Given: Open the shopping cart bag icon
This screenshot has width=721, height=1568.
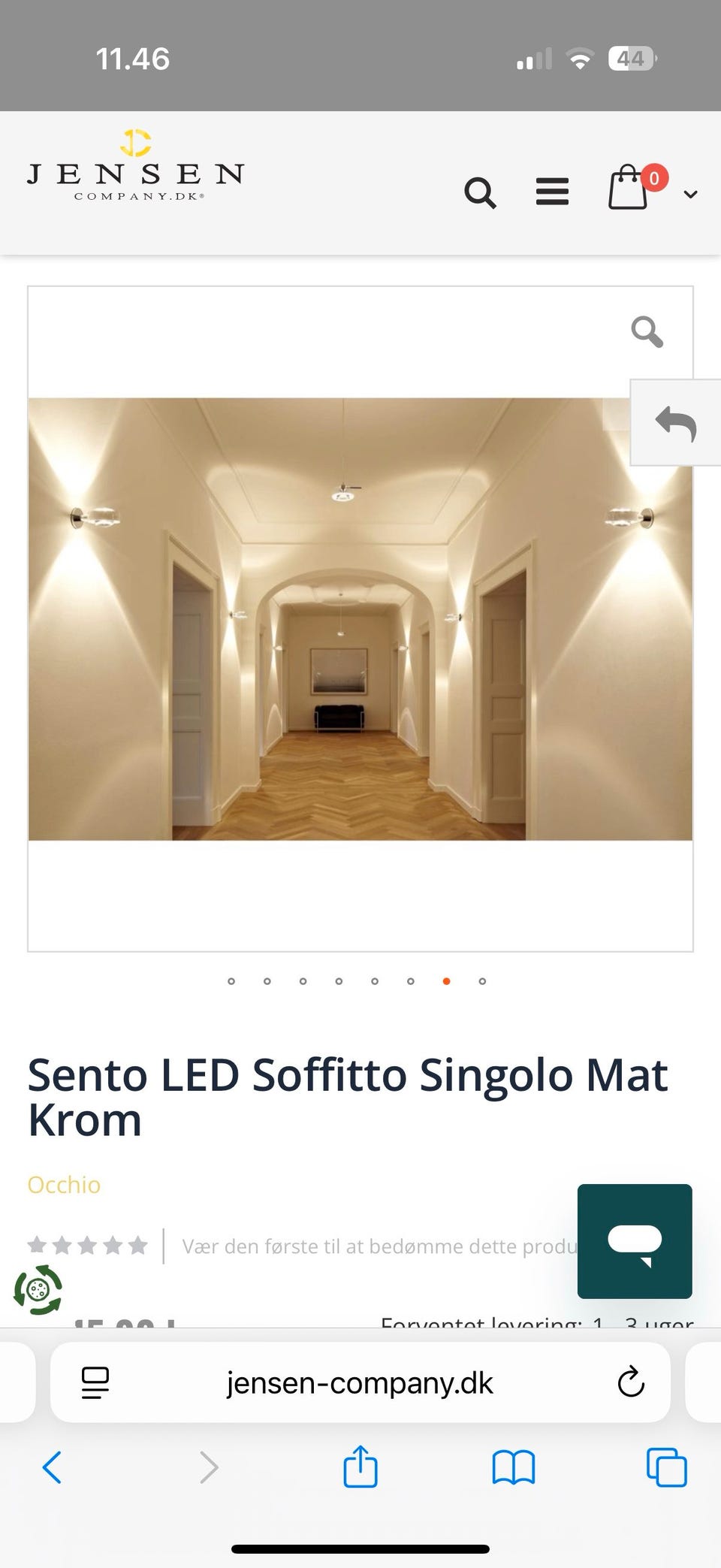Looking at the screenshot, I should tap(628, 187).
